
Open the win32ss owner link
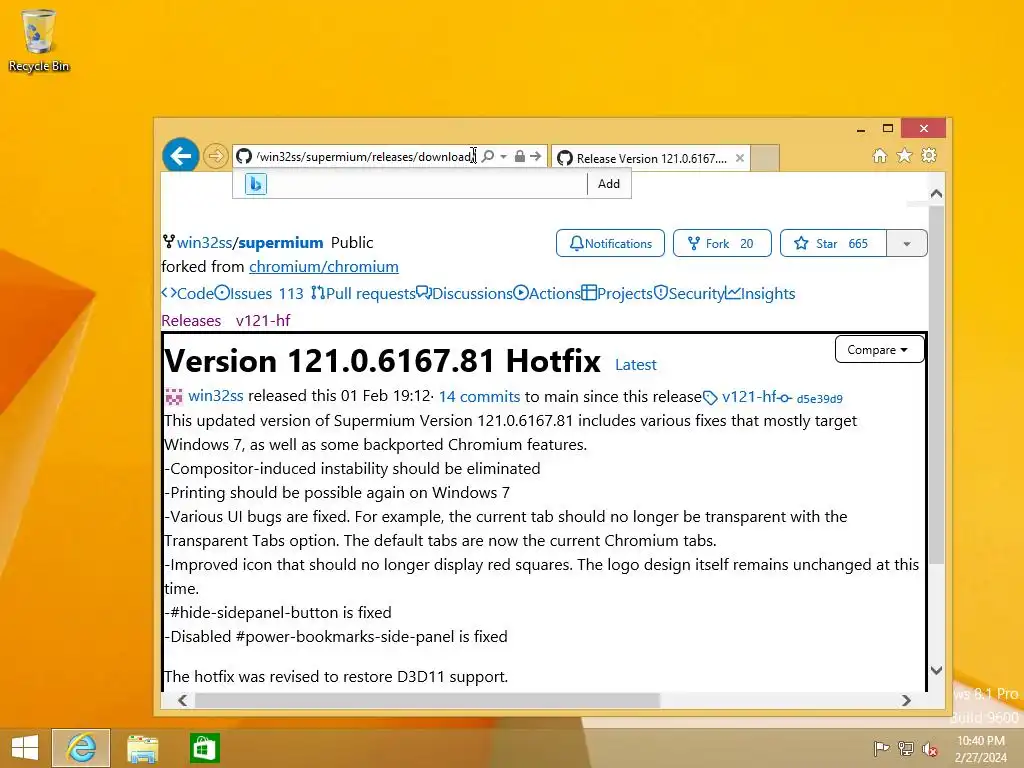point(204,243)
